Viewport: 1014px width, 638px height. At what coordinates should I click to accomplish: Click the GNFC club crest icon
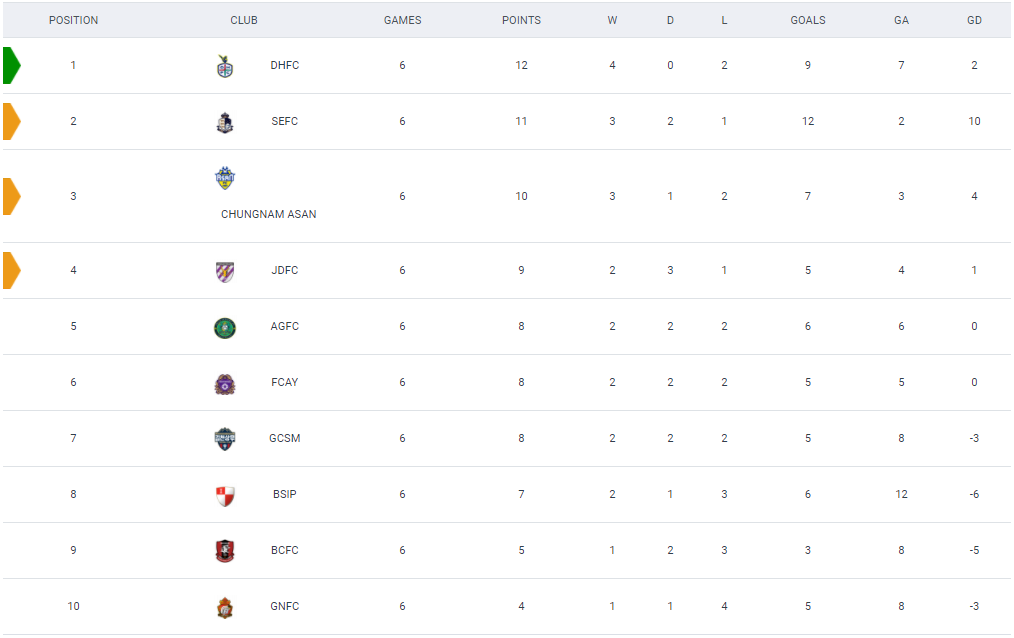click(x=225, y=607)
